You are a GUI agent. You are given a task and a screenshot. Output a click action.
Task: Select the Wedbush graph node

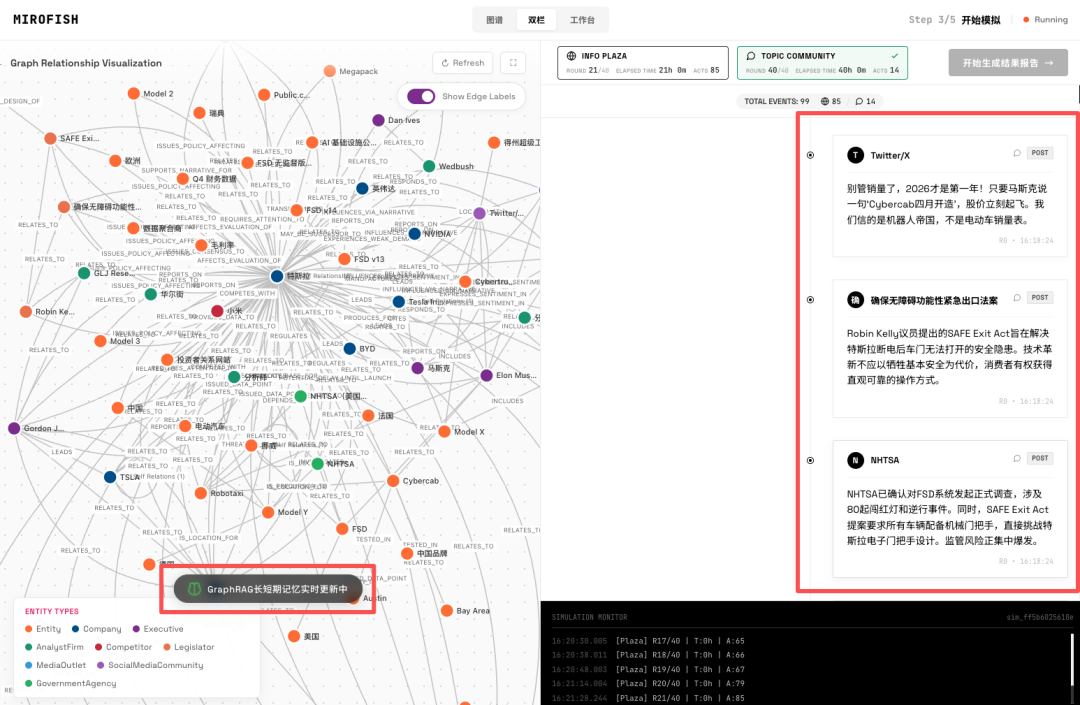pyautogui.click(x=429, y=166)
